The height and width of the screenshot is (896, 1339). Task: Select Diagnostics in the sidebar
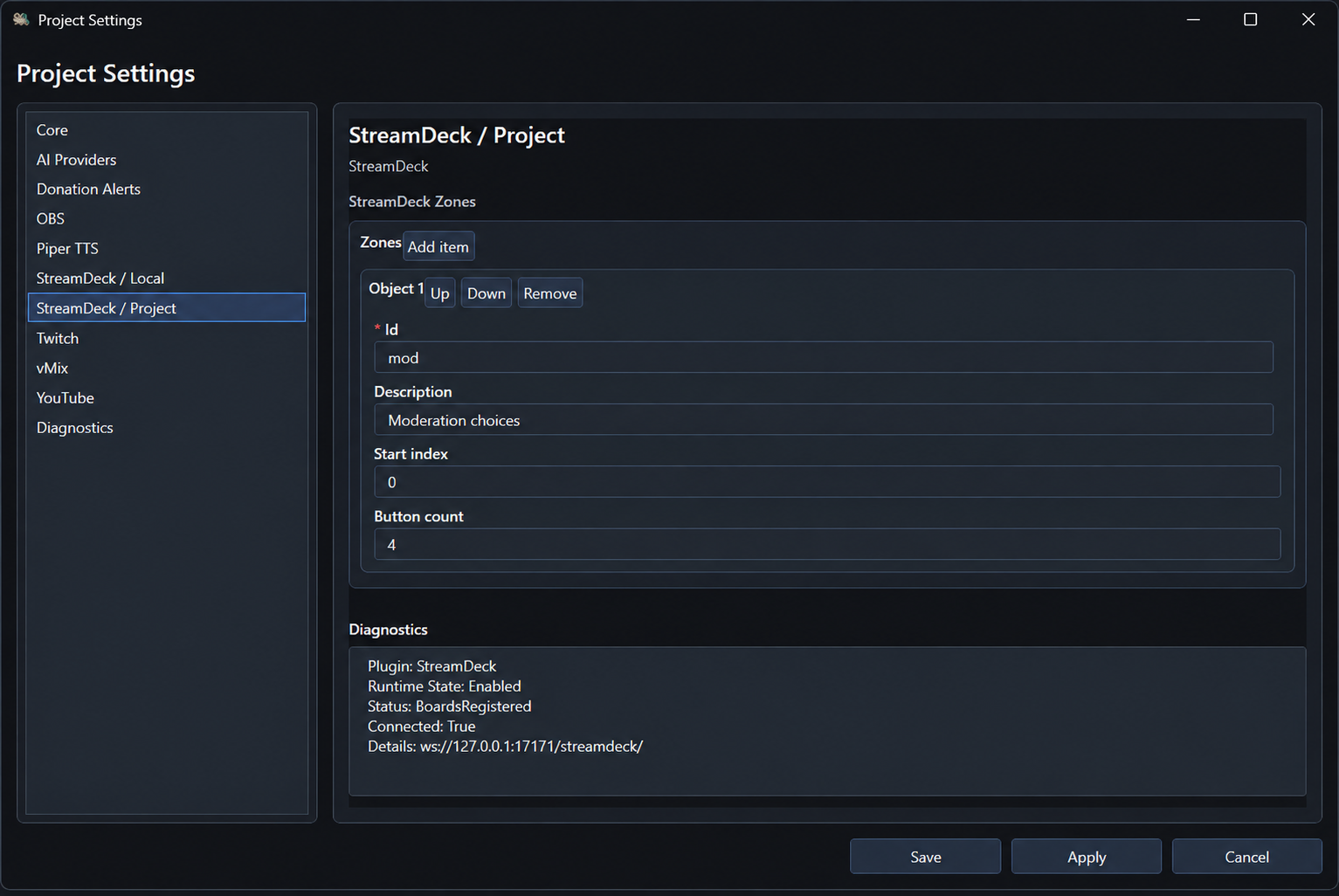167,428
